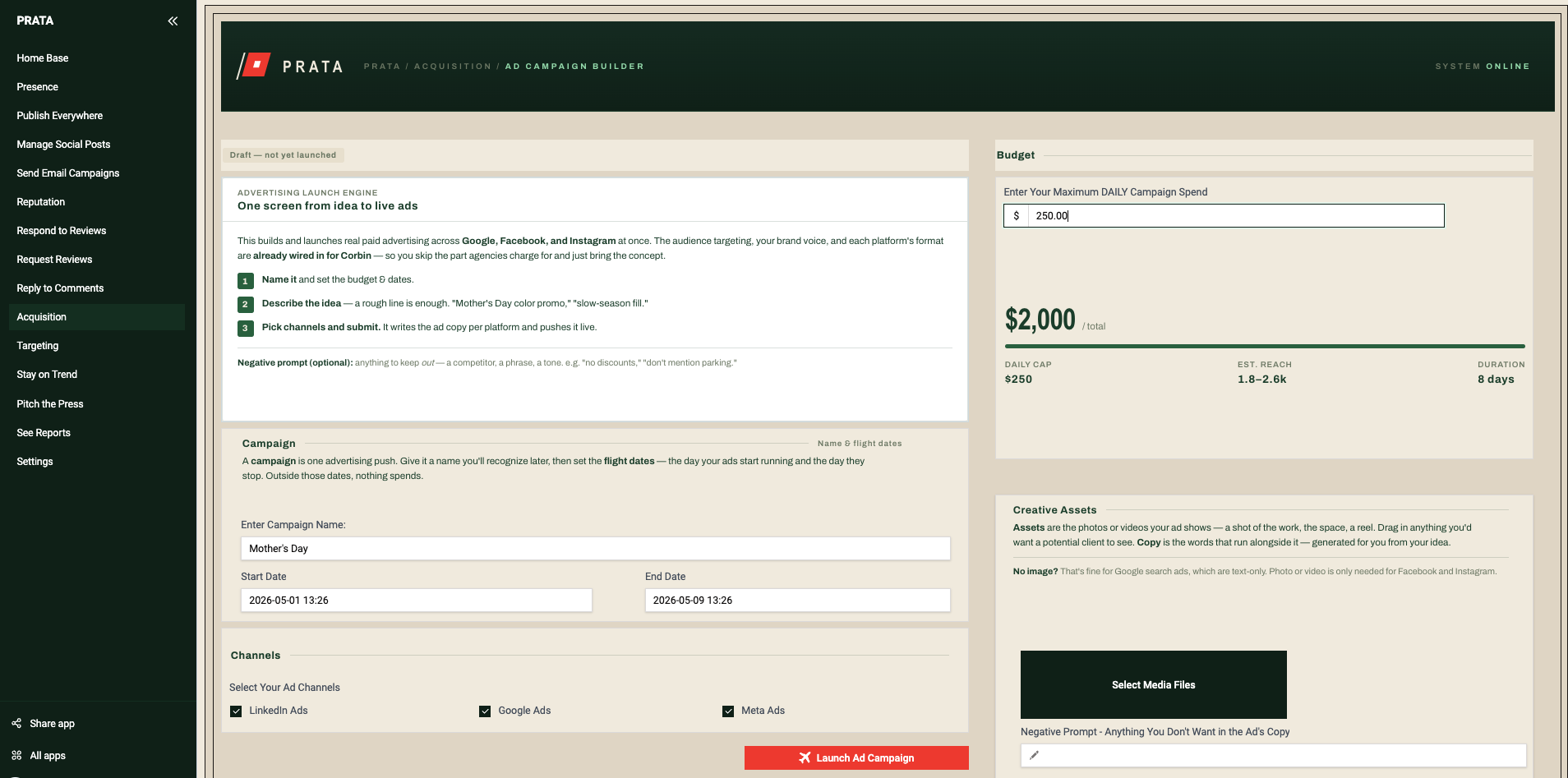Click the '1.8–2.6k' estimated reach value
Image resolution: width=1568 pixels, height=778 pixels.
click(1262, 380)
